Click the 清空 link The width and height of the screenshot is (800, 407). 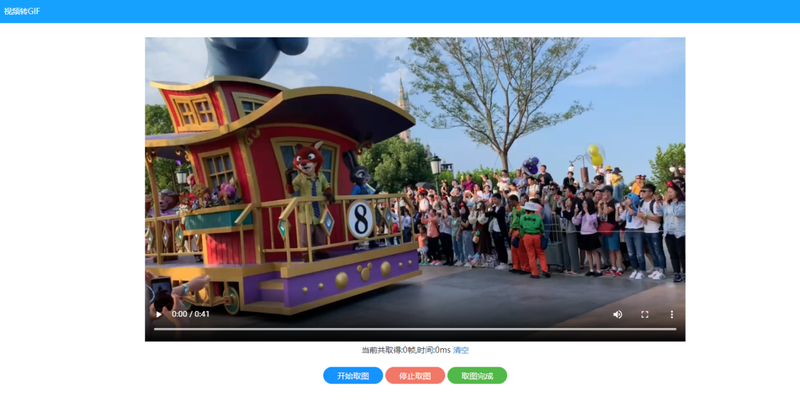pos(461,350)
